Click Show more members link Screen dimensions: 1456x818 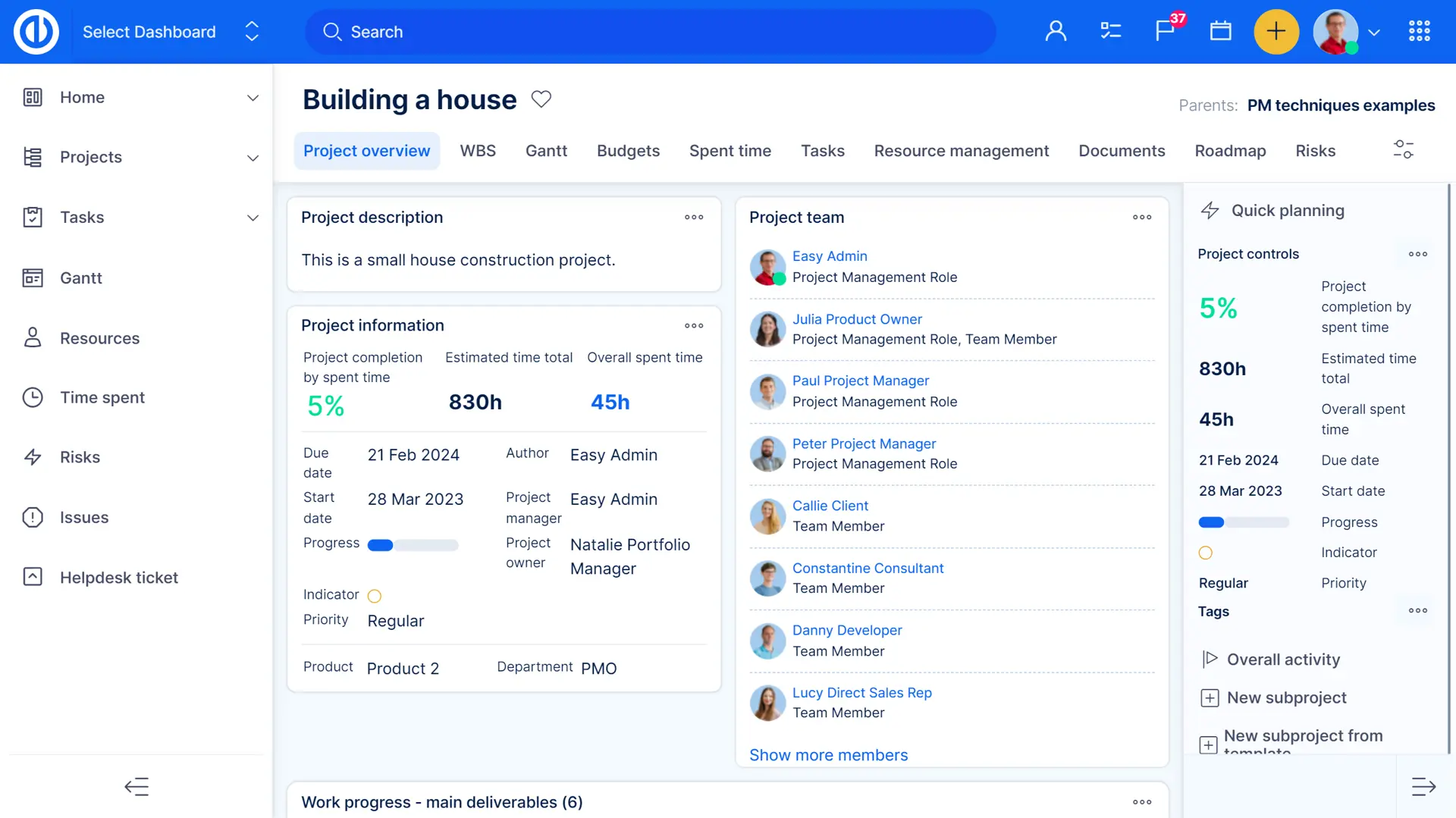(x=828, y=755)
